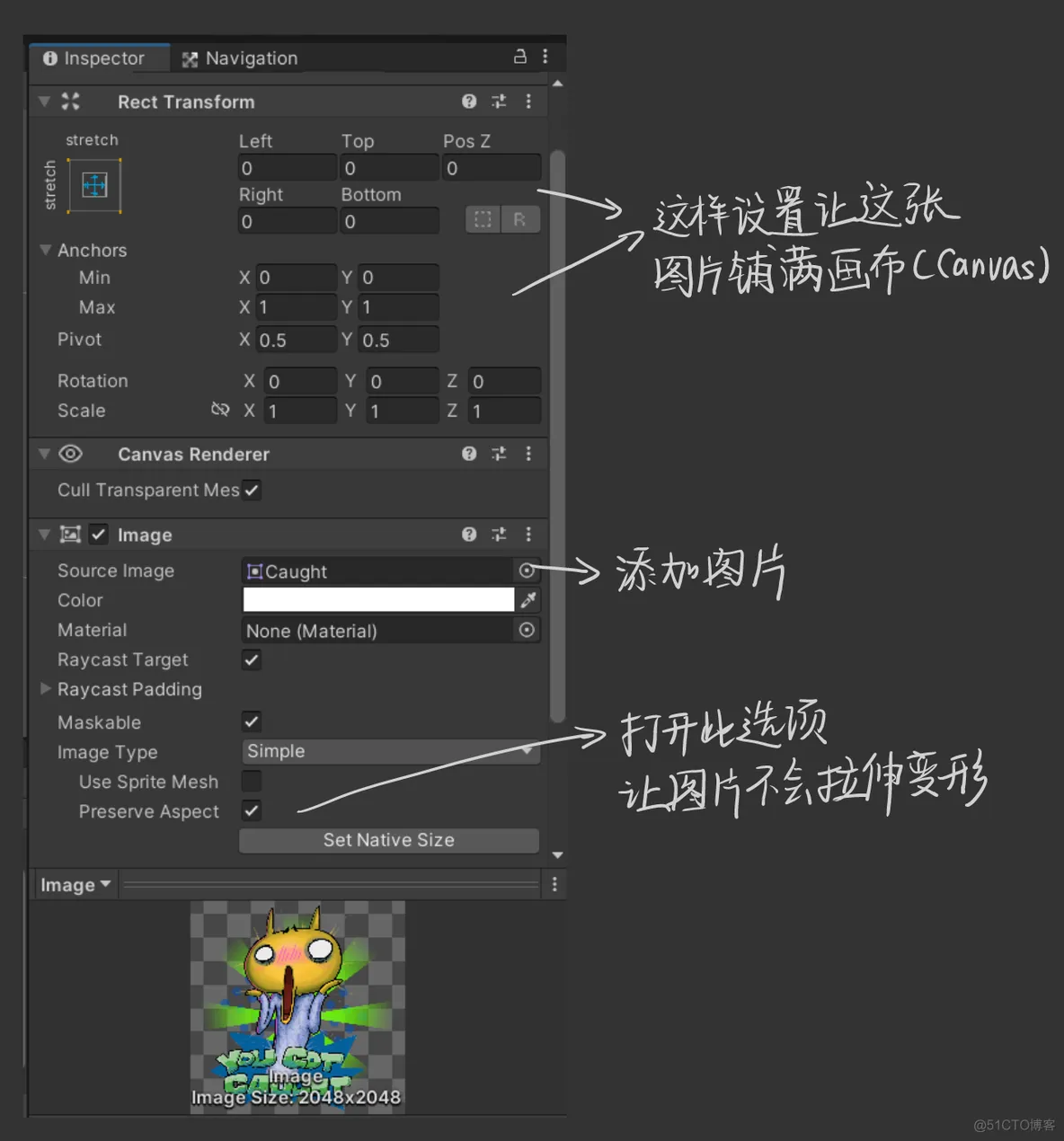This screenshot has width=1064, height=1141.
Task: Open Rect Transform more options menu
Action: pos(528,102)
